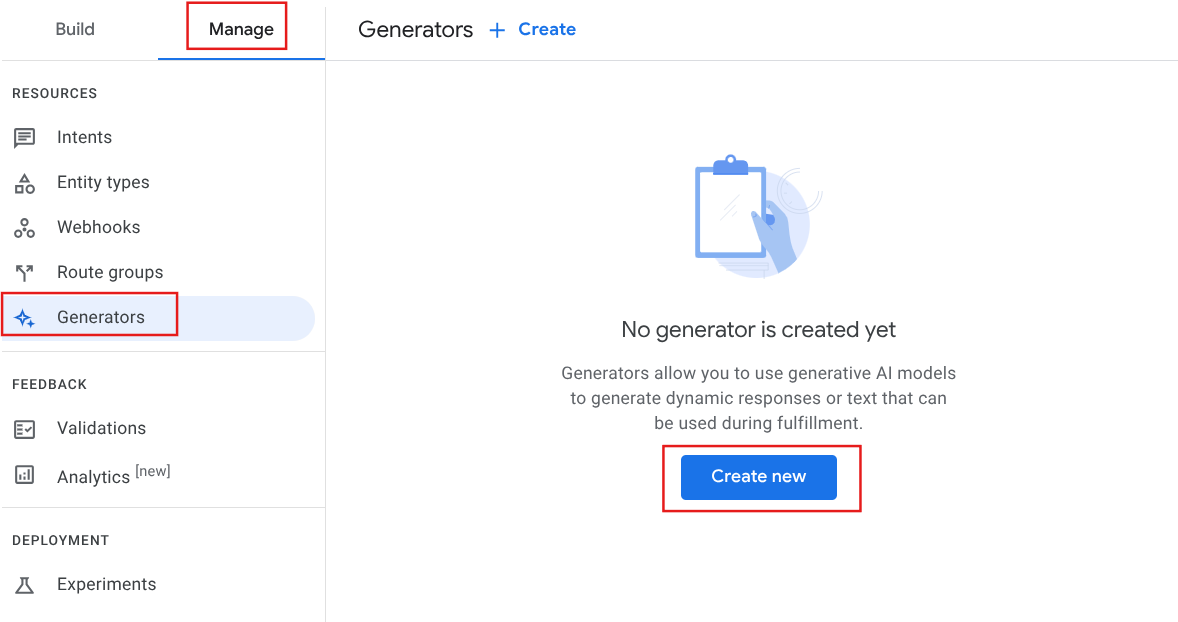Open Route groups in the sidebar
Image resolution: width=1178 pixels, height=622 pixels.
click(x=110, y=272)
